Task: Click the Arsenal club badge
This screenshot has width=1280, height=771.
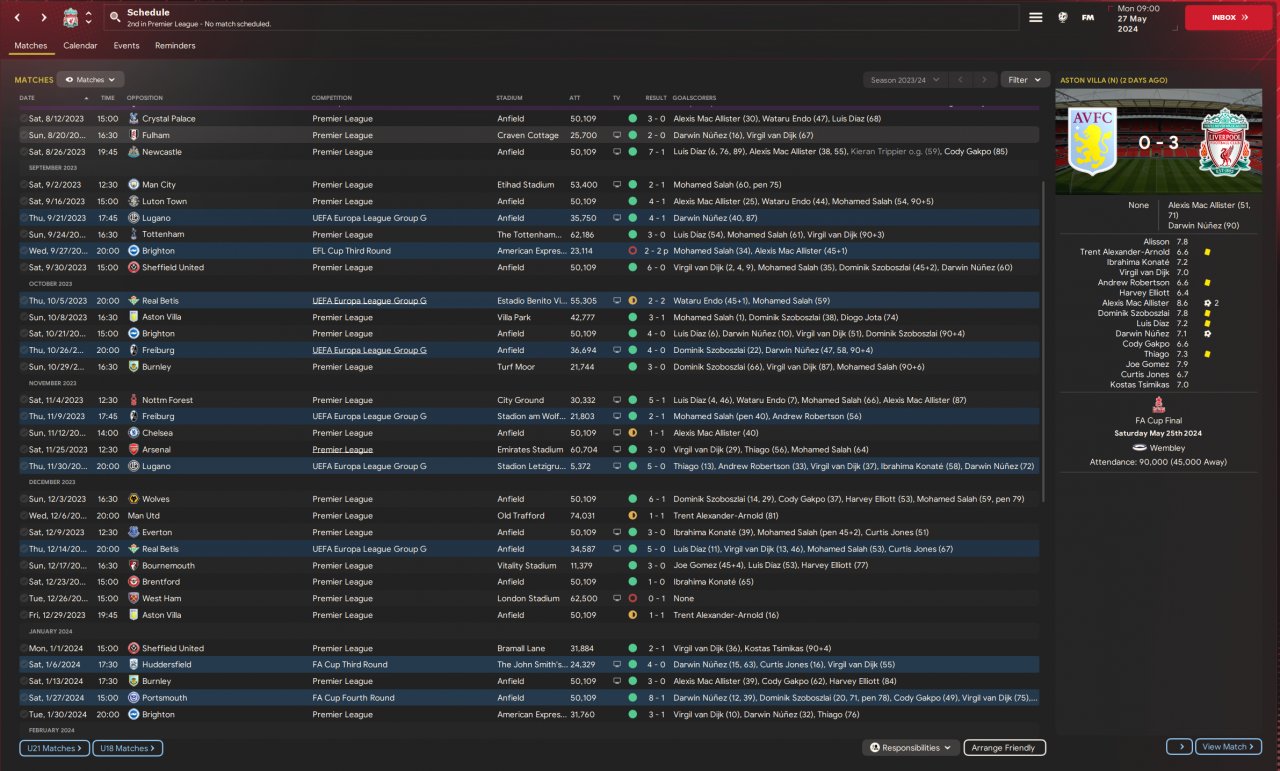Action: [x=133, y=450]
